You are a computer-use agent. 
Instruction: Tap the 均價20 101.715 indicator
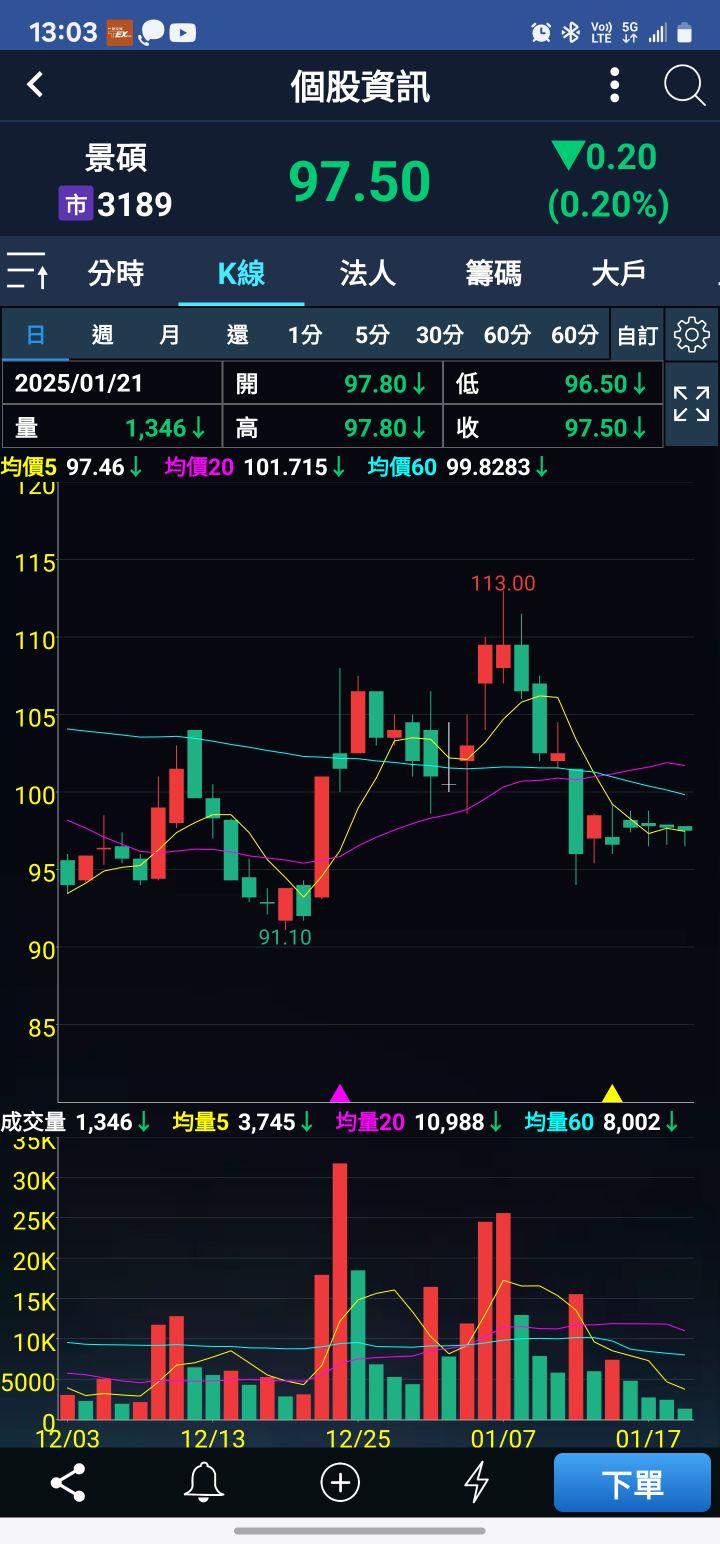(257, 466)
